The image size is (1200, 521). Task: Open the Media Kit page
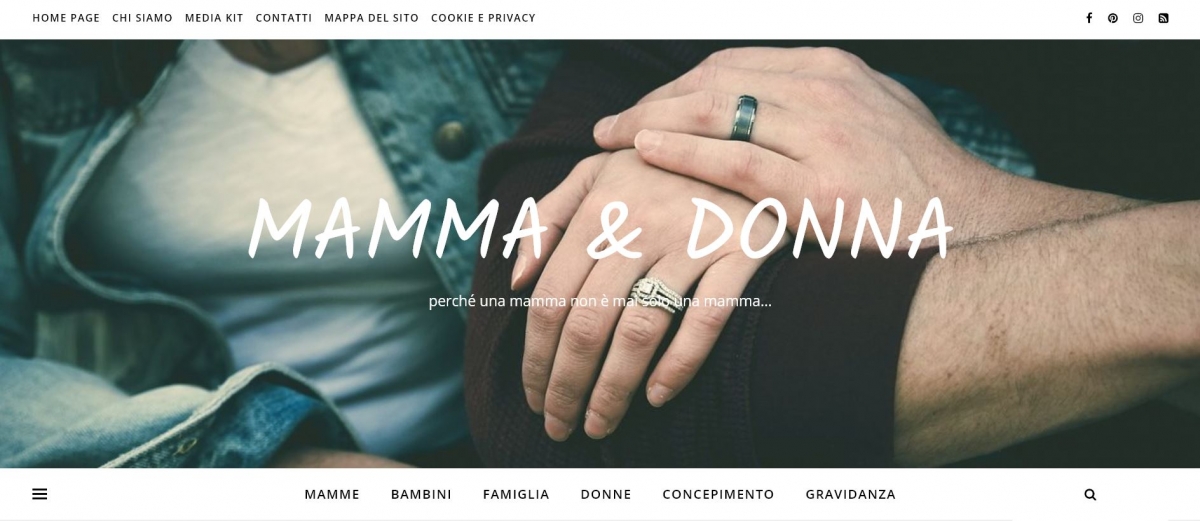[x=214, y=18]
